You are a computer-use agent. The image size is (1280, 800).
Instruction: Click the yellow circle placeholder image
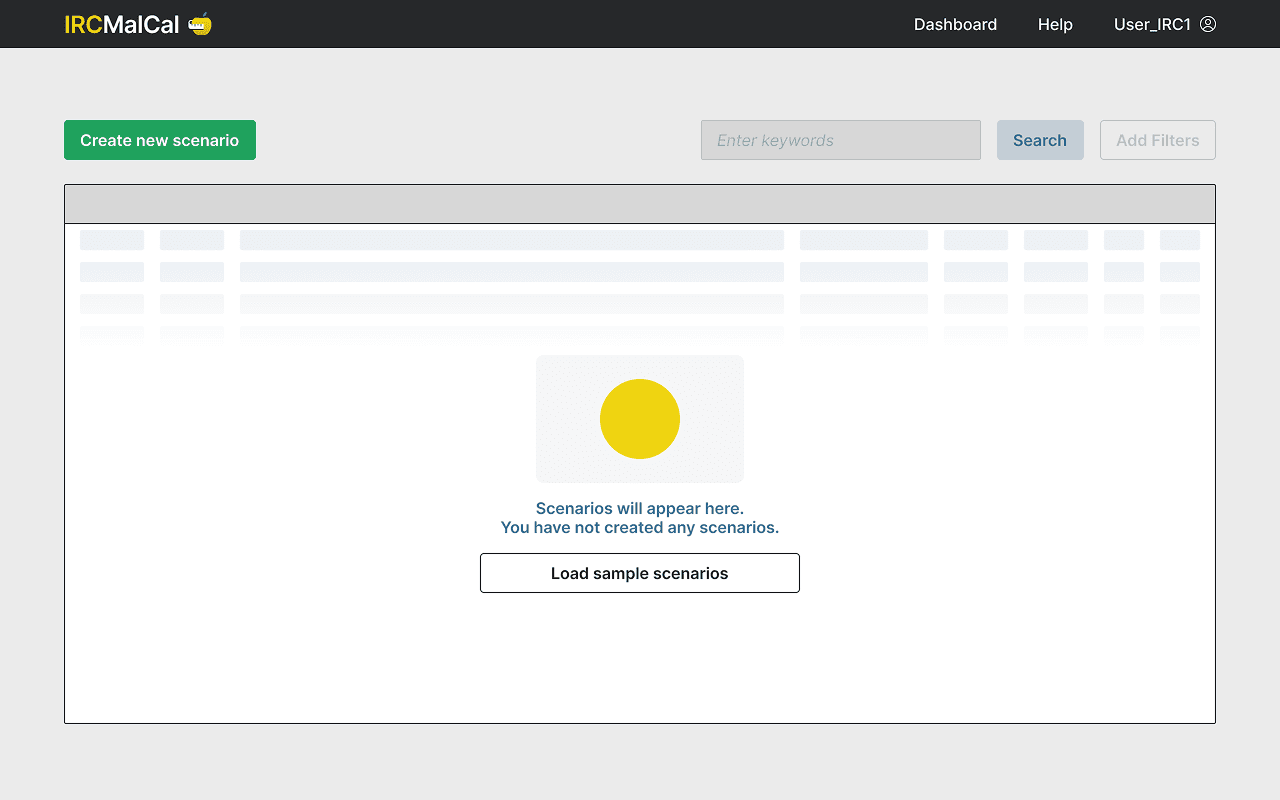640,419
